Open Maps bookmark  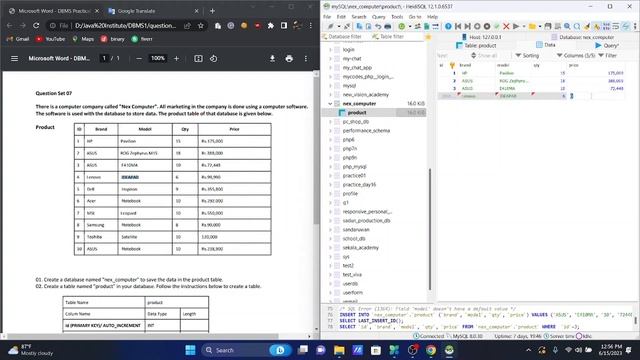pos(83,39)
